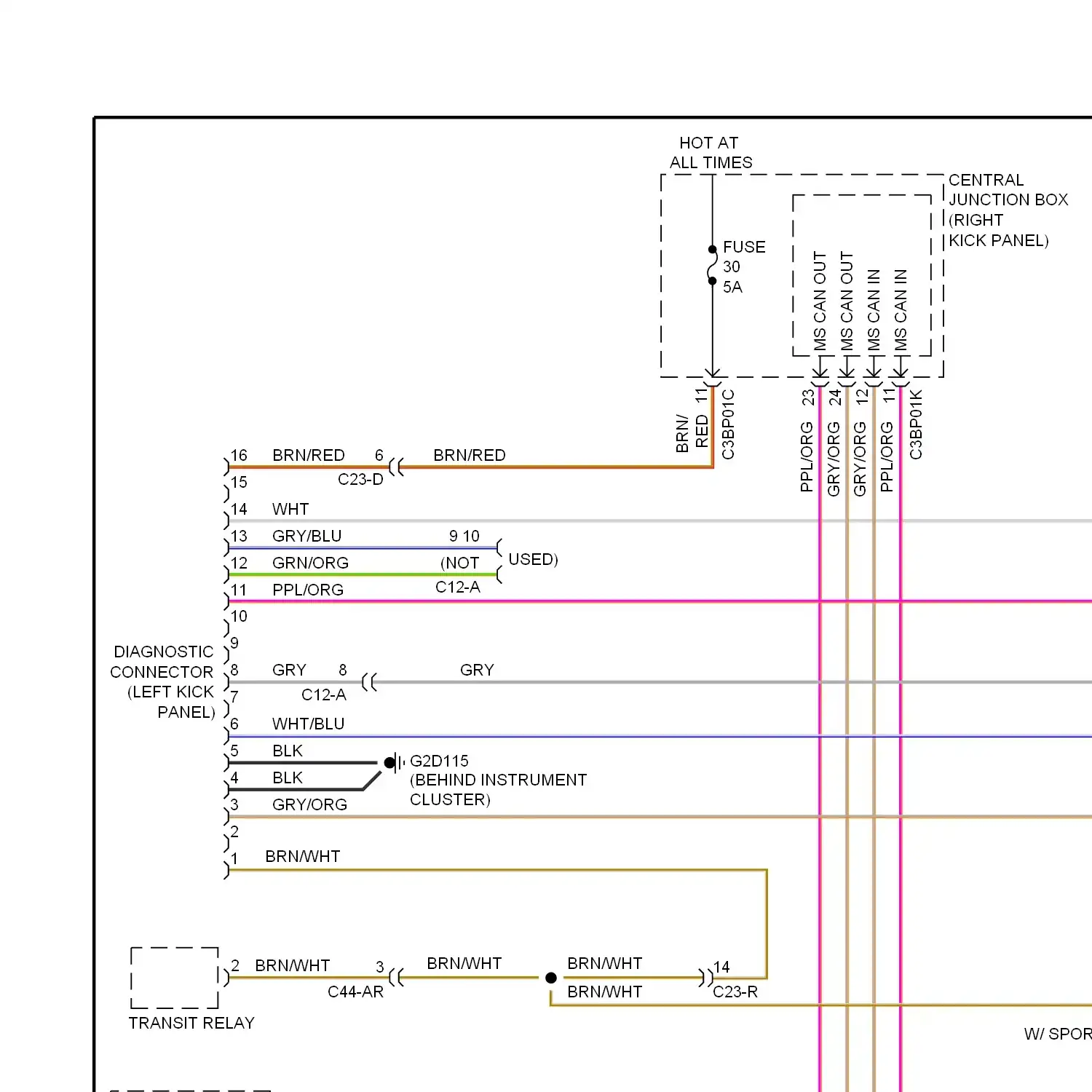This screenshot has width=1092, height=1092.
Task: Select the C44-AR connector label
Action: [355, 992]
